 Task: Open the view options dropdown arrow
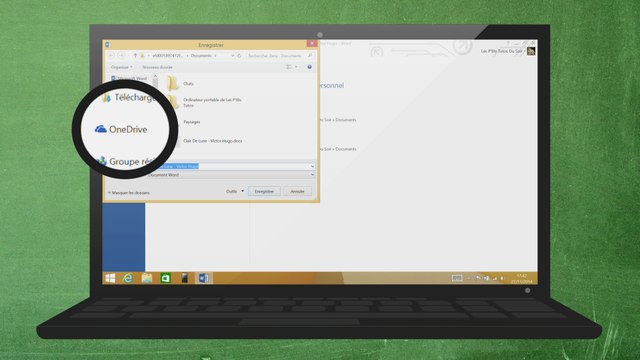[x=296, y=67]
